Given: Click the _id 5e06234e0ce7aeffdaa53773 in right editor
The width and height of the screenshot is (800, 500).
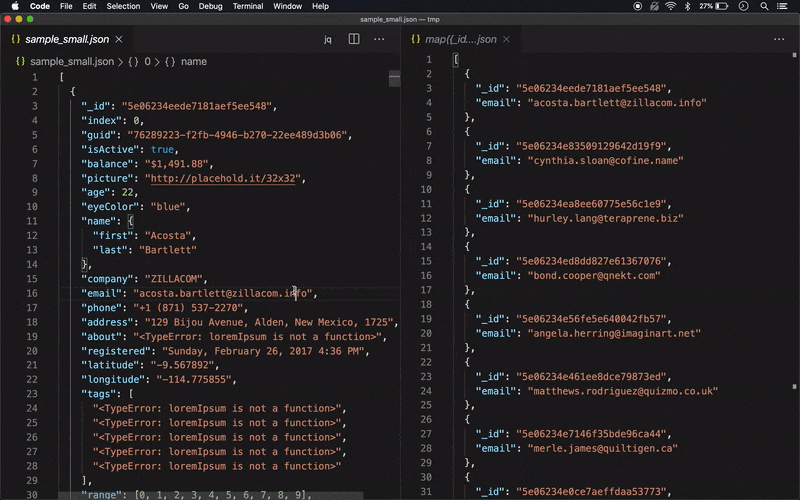Looking at the screenshot, I should (591, 492).
